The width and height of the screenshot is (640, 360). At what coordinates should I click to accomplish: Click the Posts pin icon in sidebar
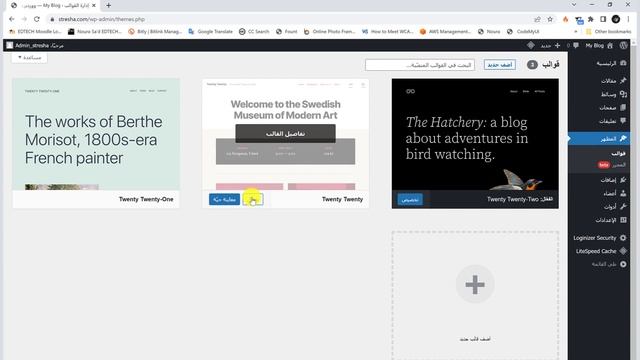(x=623, y=80)
